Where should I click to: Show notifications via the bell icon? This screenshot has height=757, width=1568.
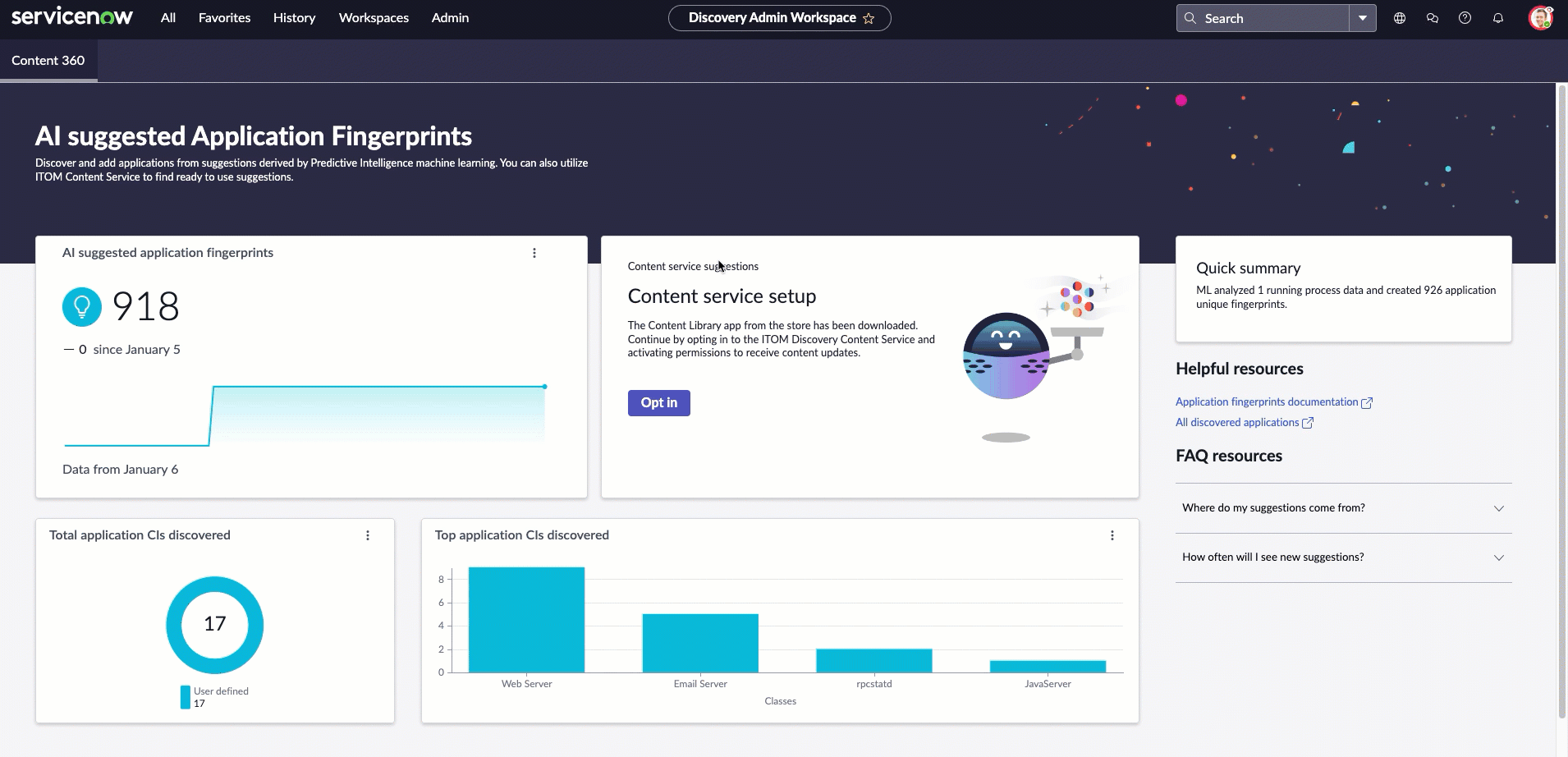tap(1498, 18)
